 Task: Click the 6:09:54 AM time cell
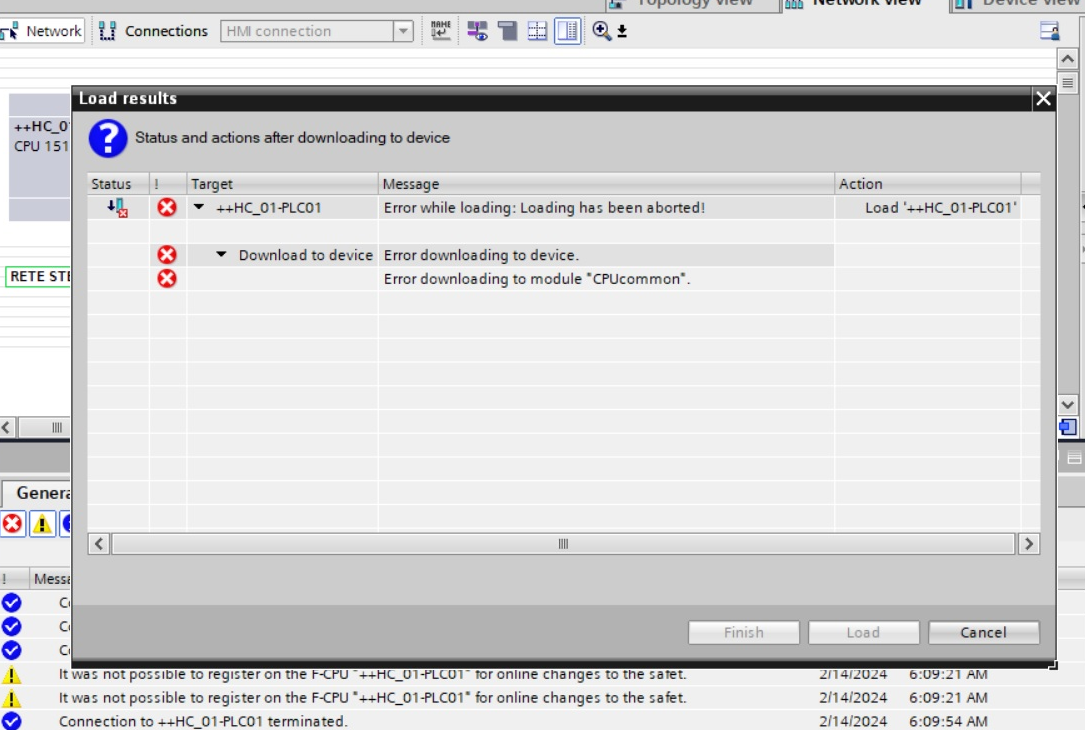click(x=948, y=721)
